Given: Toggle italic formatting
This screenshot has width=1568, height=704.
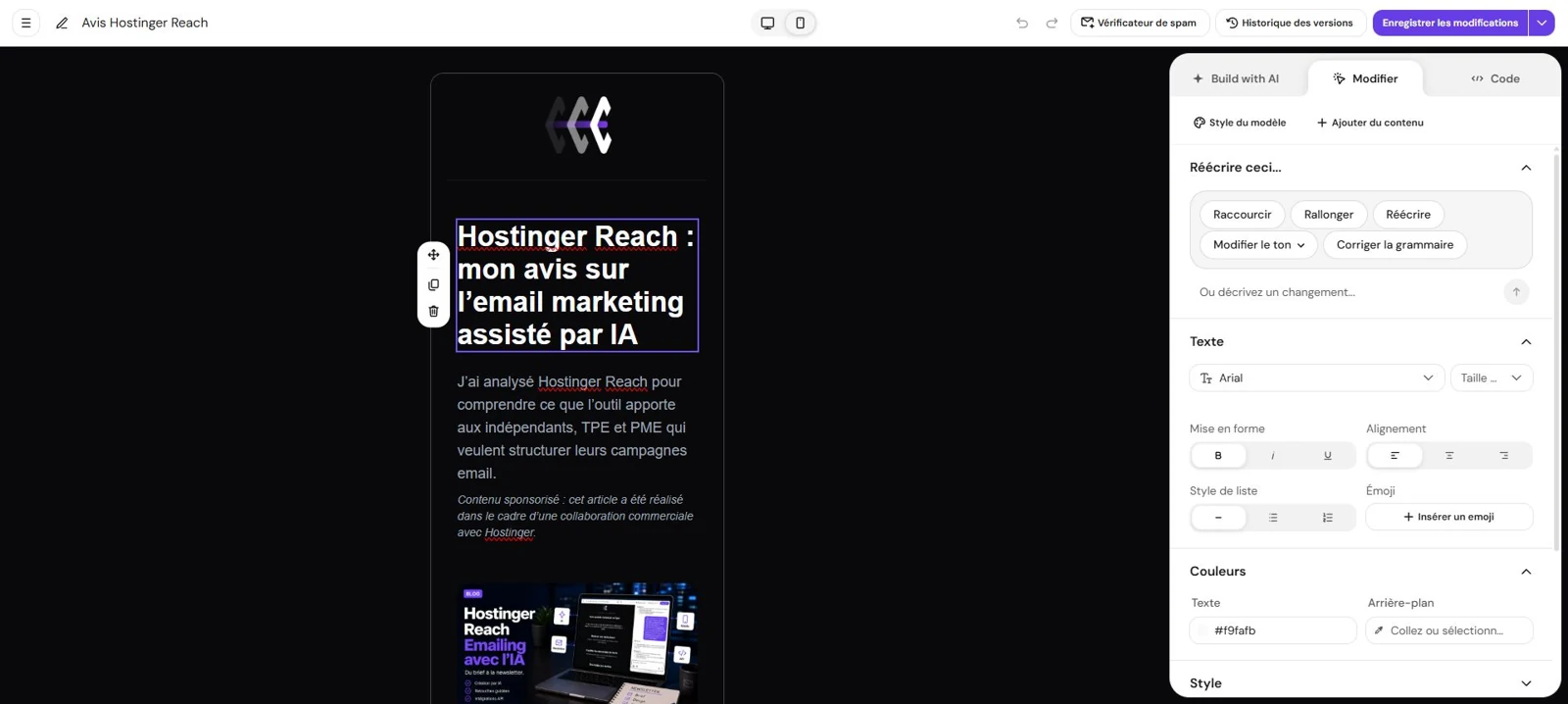Looking at the screenshot, I should tap(1273, 455).
